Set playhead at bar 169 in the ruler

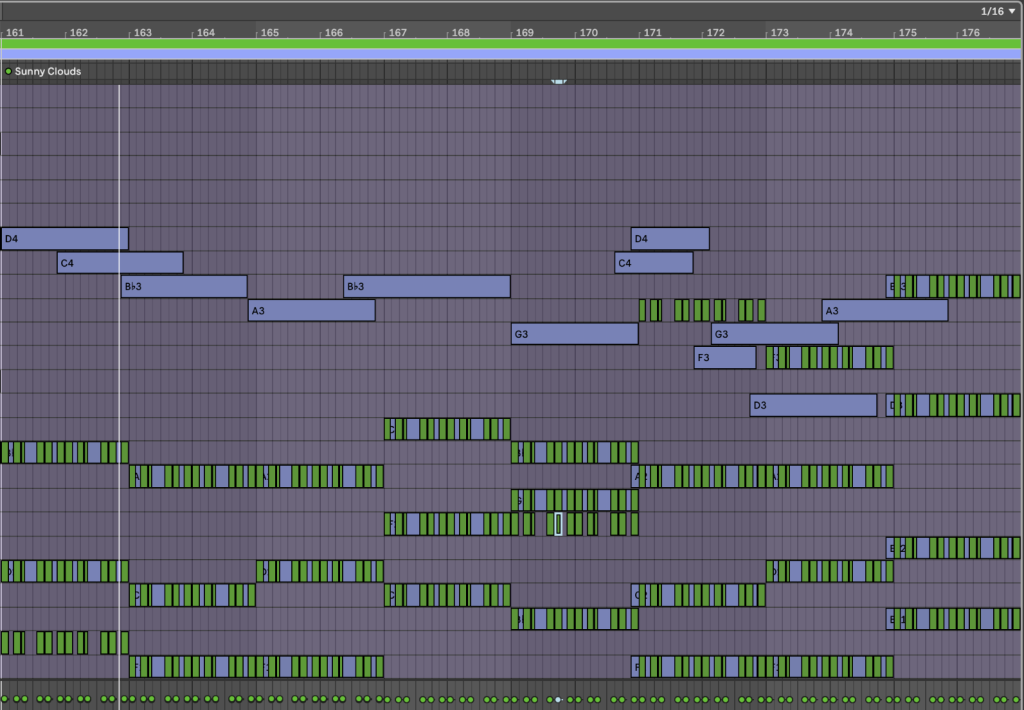coord(524,33)
